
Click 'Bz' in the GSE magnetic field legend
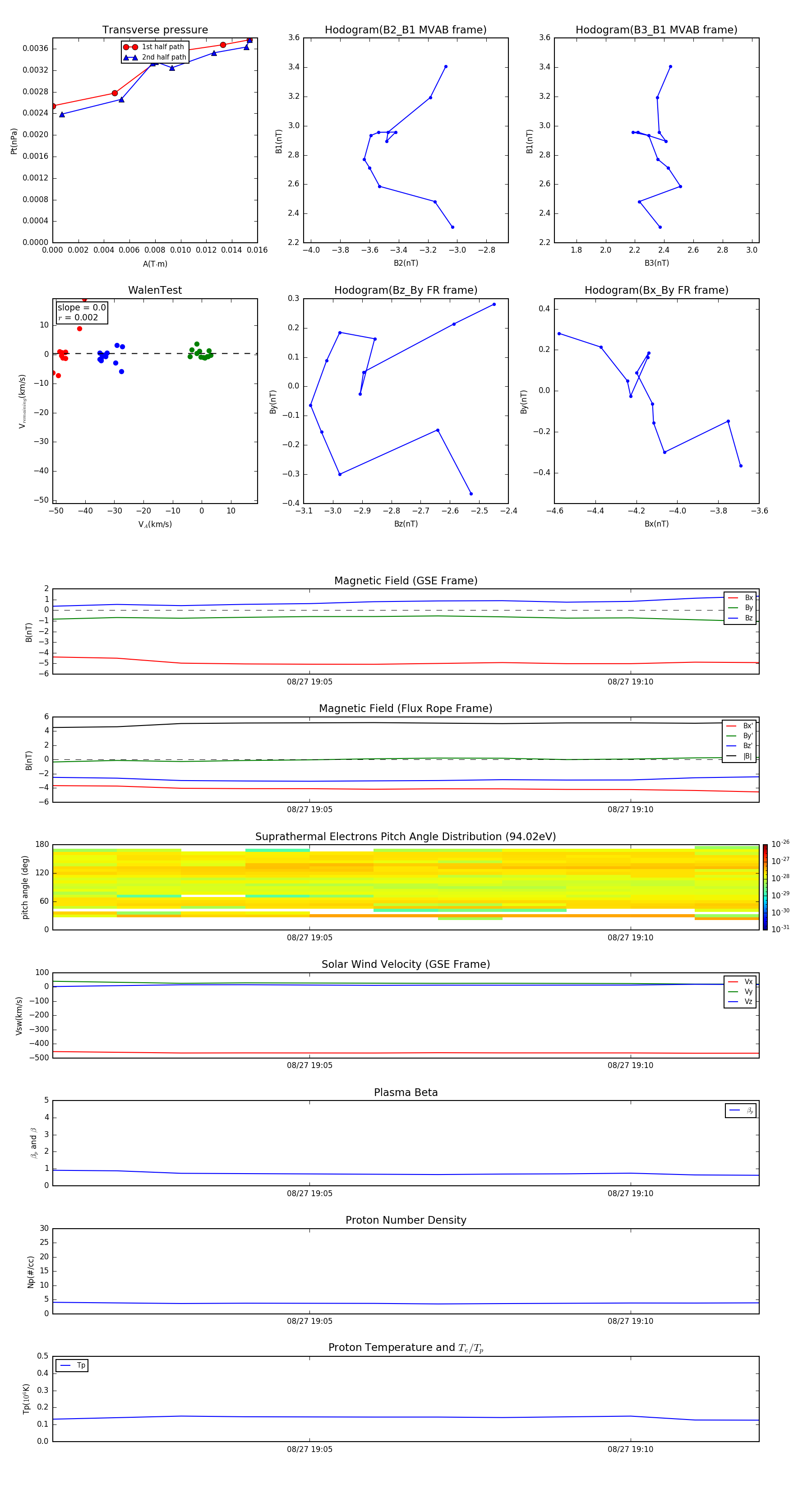click(x=740, y=618)
